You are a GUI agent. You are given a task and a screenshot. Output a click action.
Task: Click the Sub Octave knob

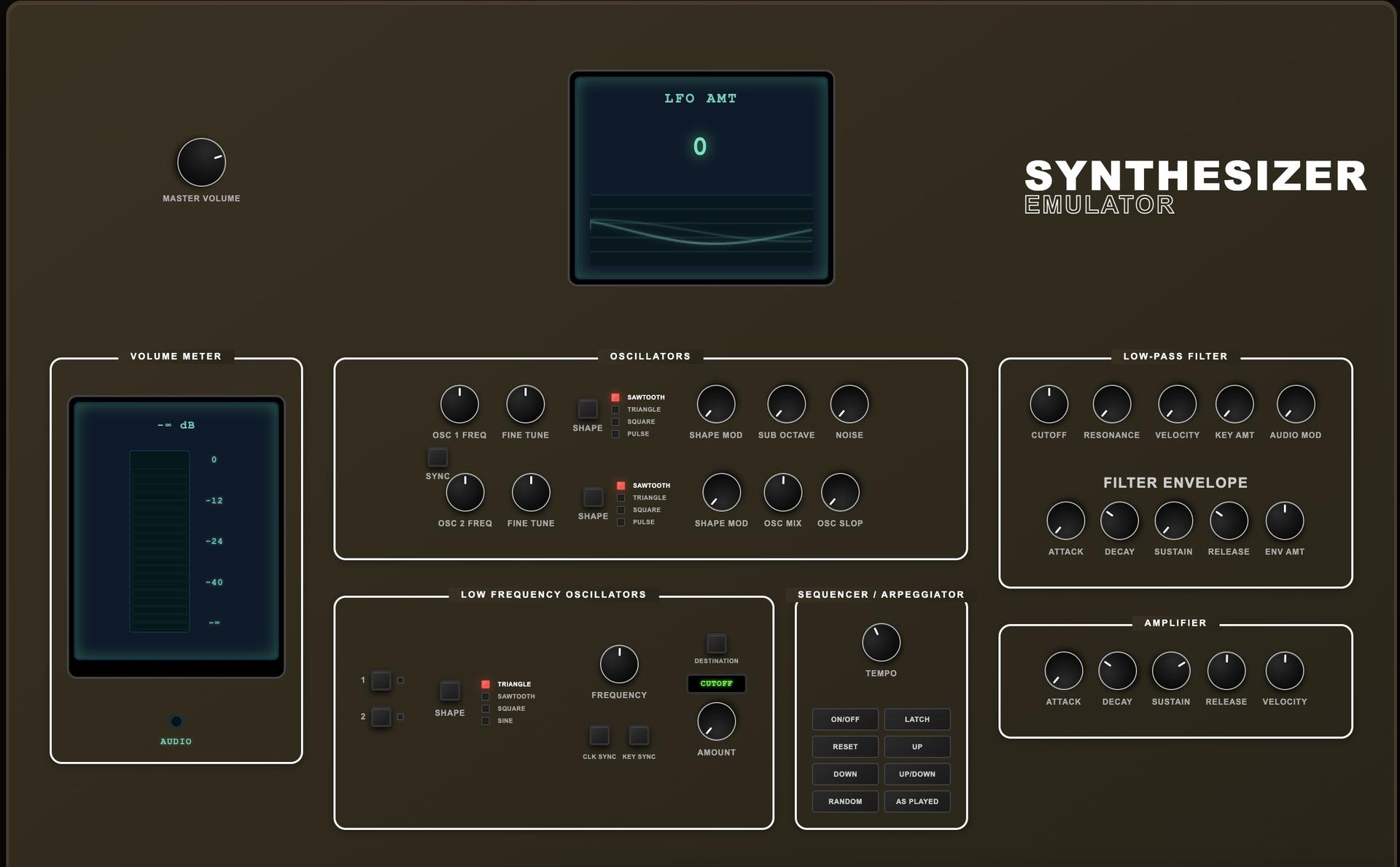pyautogui.click(x=786, y=404)
